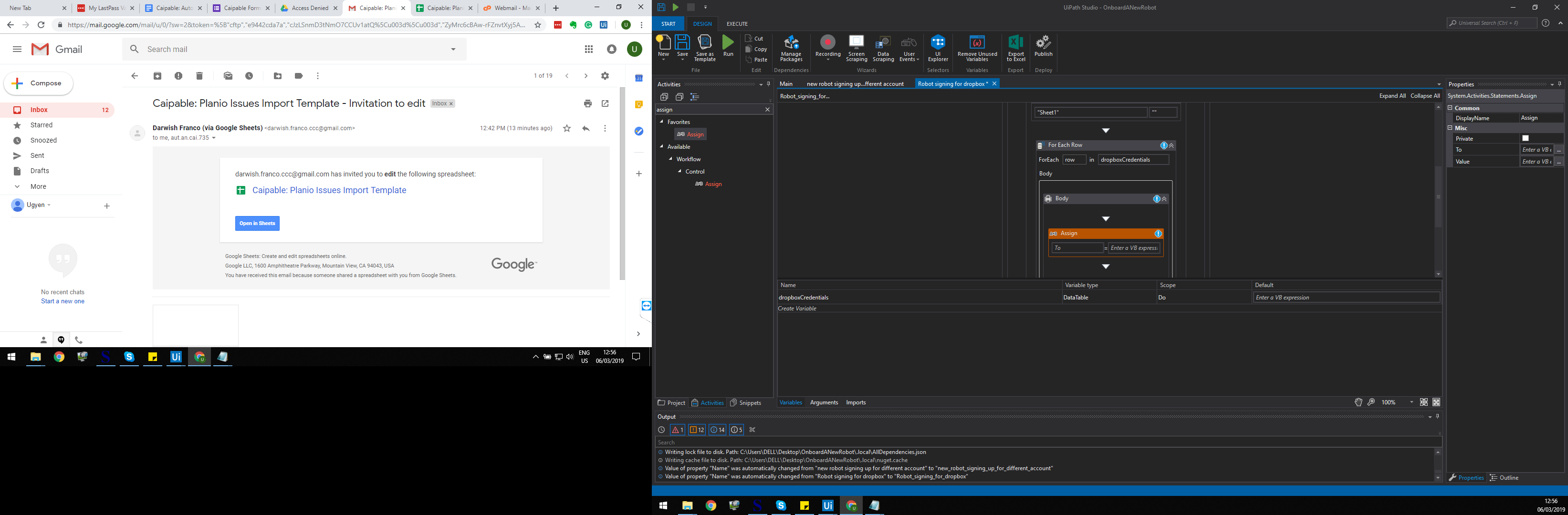Click Start a new one chat link
The width and height of the screenshot is (1568, 515).
click(63, 301)
